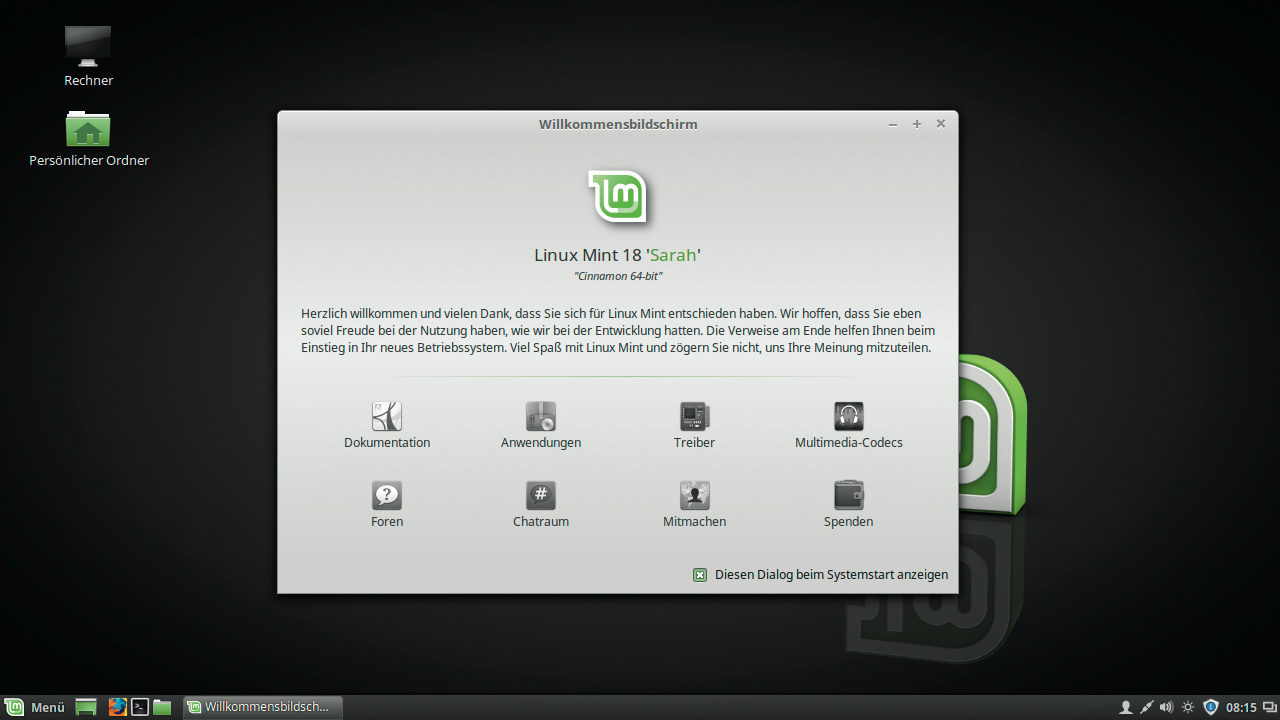Click the show desktop panel icon

(x=87, y=707)
